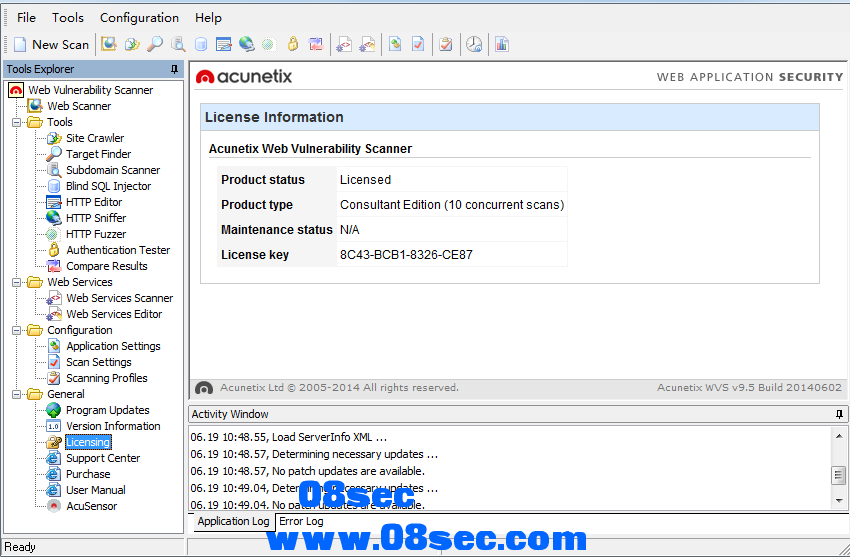The height and width of the screenshot is (557, 850).
Task: Open Application Settings in the tree
Action: (x=113, y=346)
